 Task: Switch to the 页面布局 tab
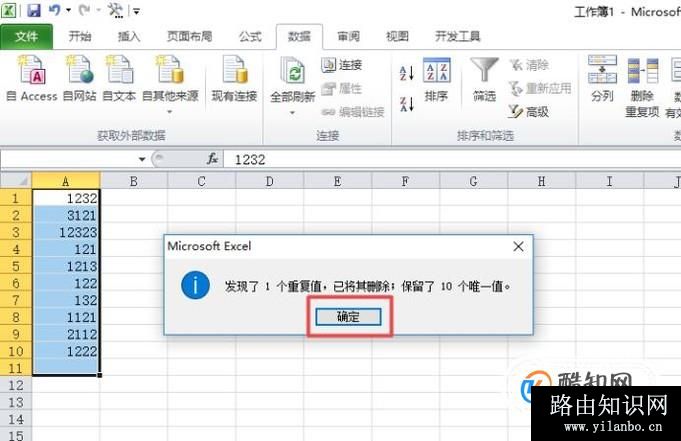tap(190, 36)
